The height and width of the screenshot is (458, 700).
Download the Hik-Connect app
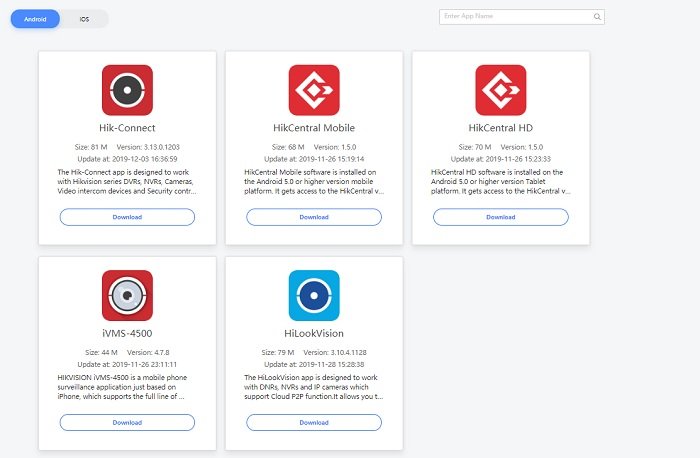[x=127, y=217]
